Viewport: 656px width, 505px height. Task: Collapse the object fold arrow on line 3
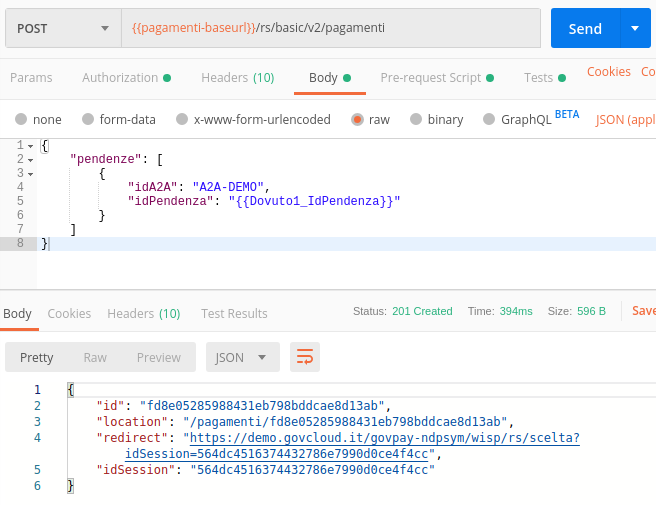[x=31, y=174]
